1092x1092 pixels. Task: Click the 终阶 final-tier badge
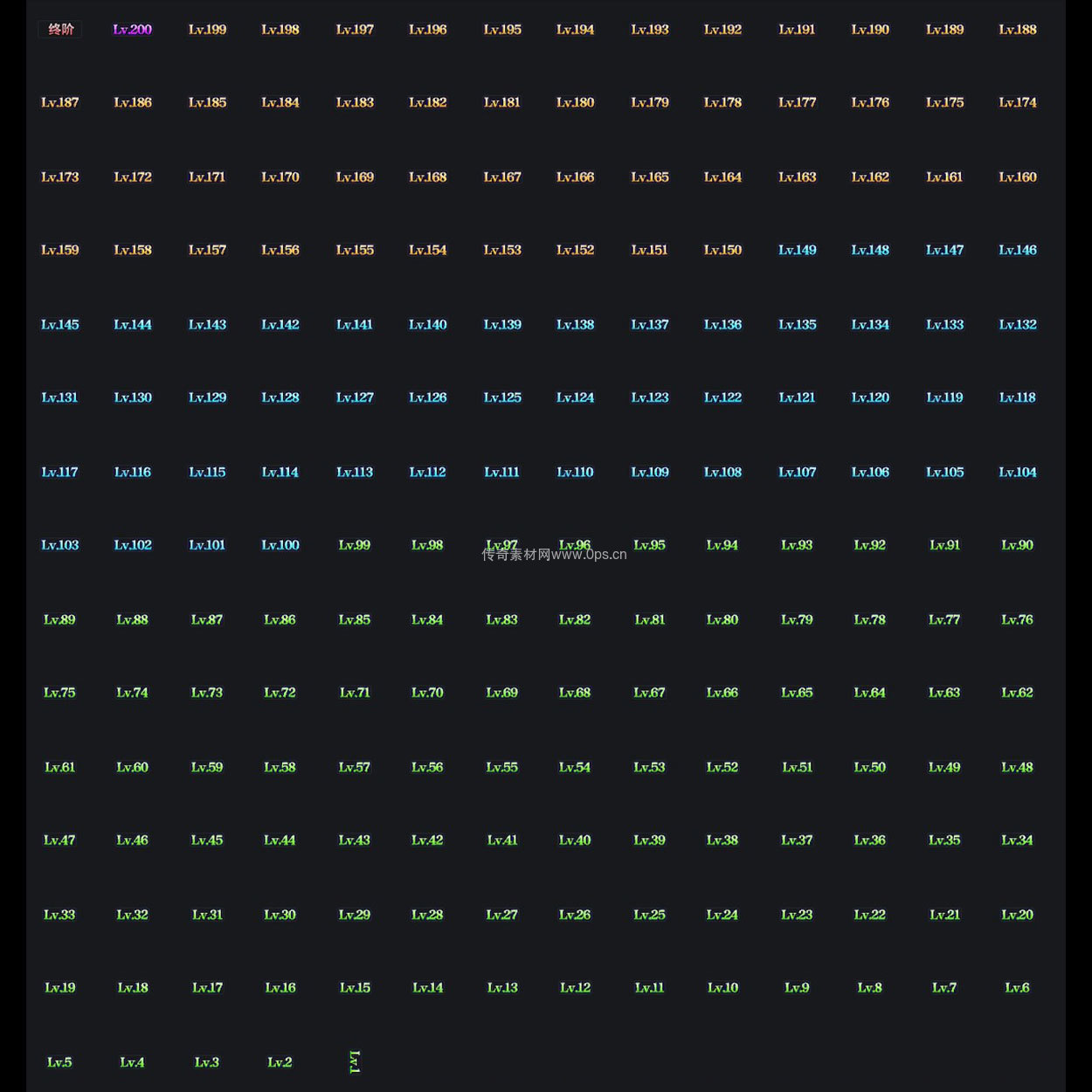pyautogui.click(x=60, y=30)
